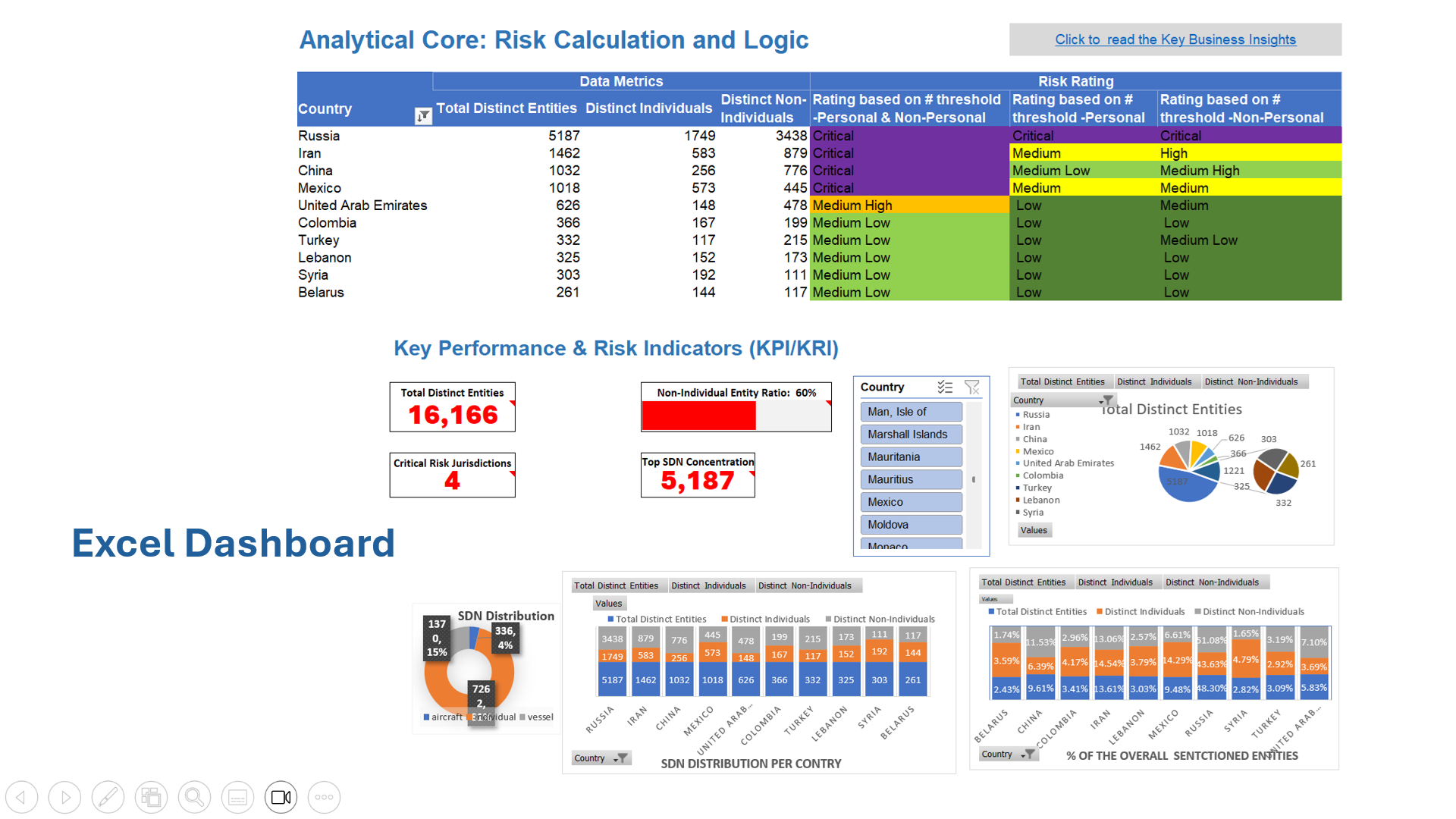This screenshot has height=819, width=1456.
Task: Click the magnifier zoom icon in slideshow toolbar
Action: [x=194, y=797]
